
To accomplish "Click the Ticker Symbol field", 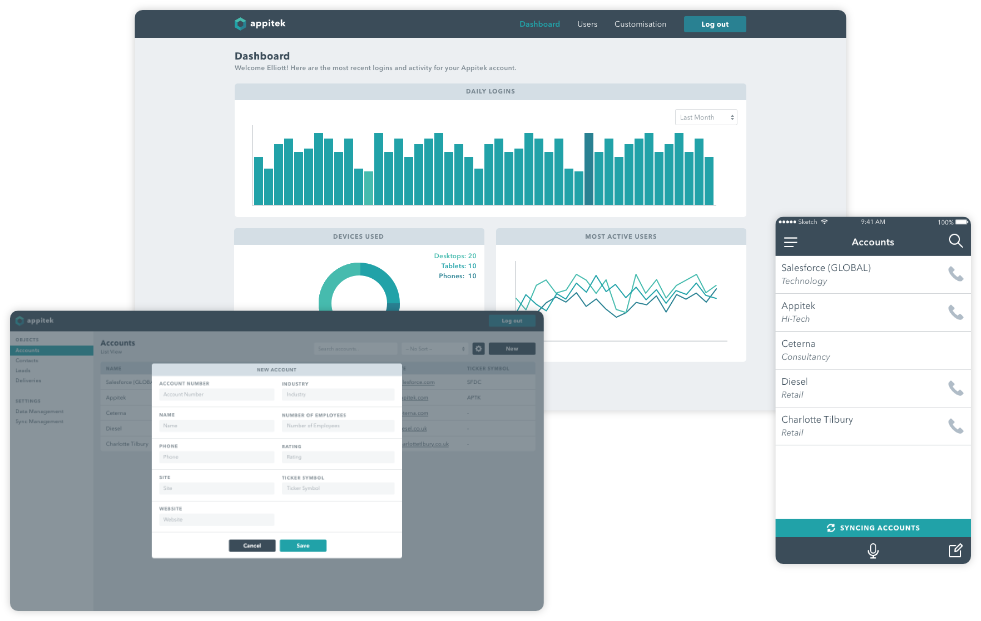I will pyautogui.click(x=338, y=488).
